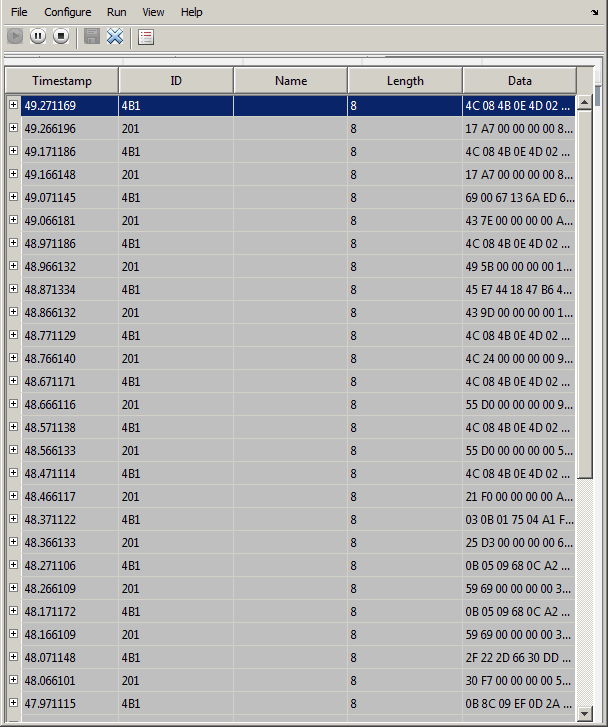Expand the row with timestamp 48.771129
The width and height of the screenshot is (608, 727).
[13, 335]
